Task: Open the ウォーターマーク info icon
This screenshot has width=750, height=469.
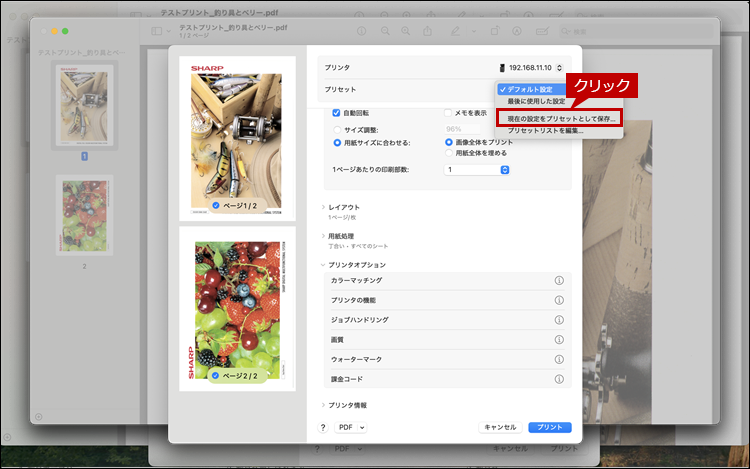Action: pyautogui.click(x=559, y=359)
